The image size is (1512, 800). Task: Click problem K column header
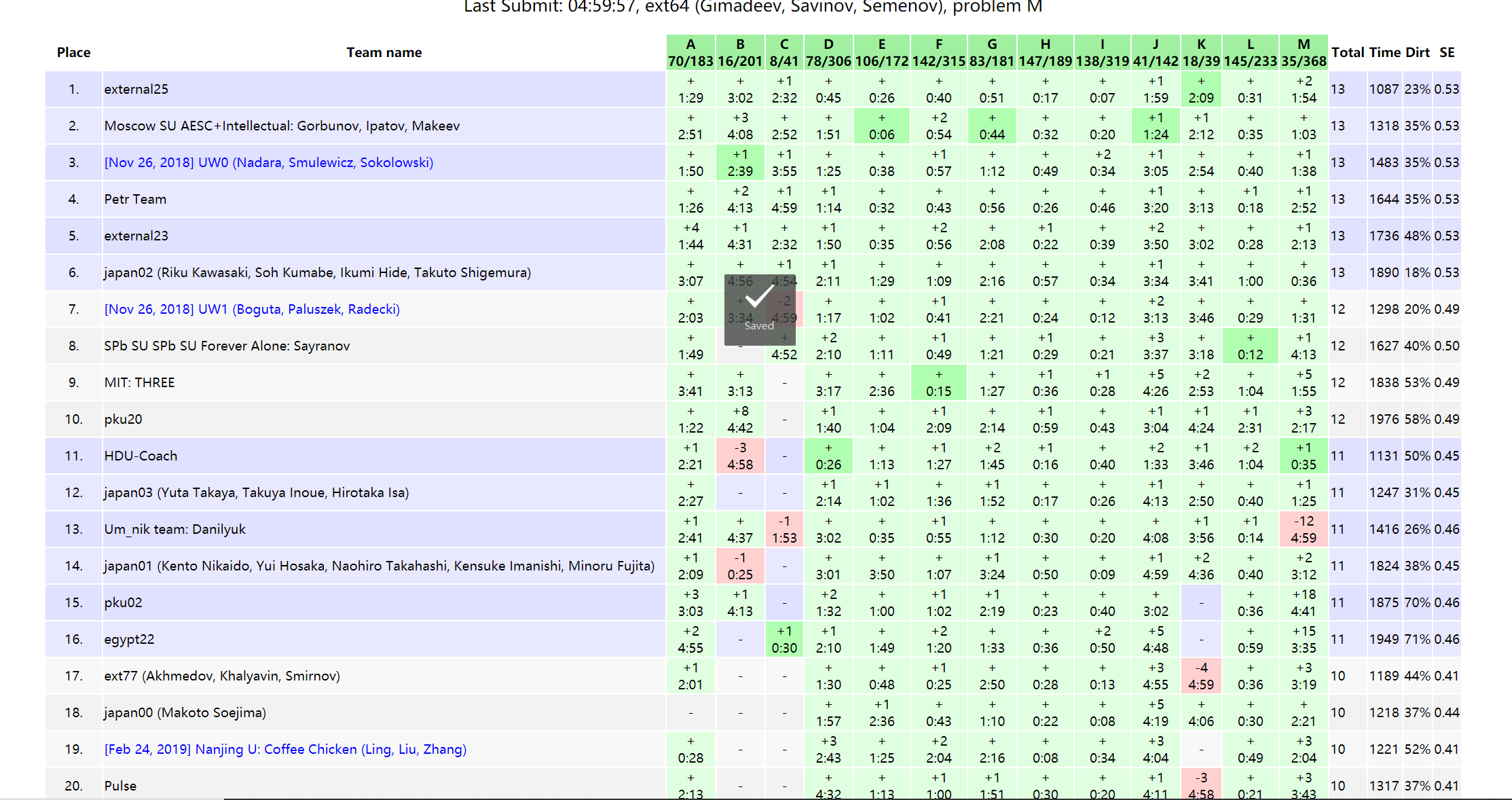point(1201,52)
